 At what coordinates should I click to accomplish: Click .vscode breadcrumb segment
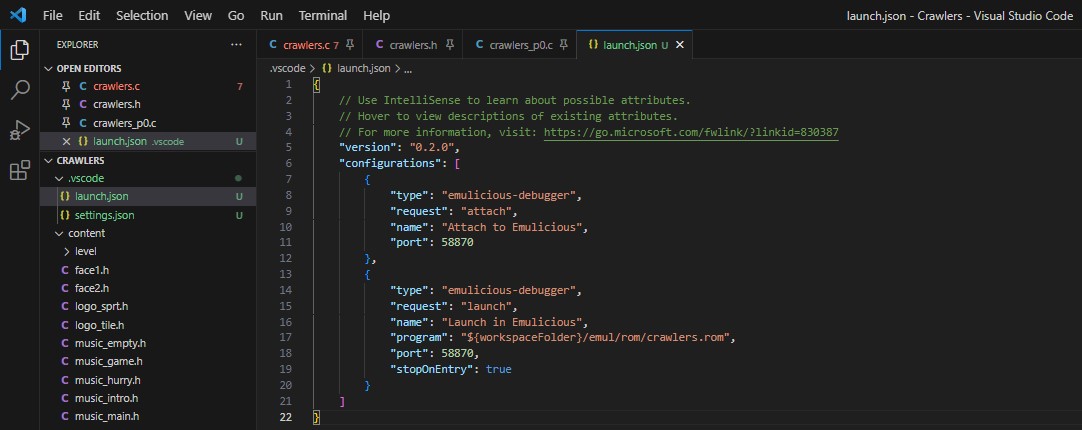coord(288,68)
